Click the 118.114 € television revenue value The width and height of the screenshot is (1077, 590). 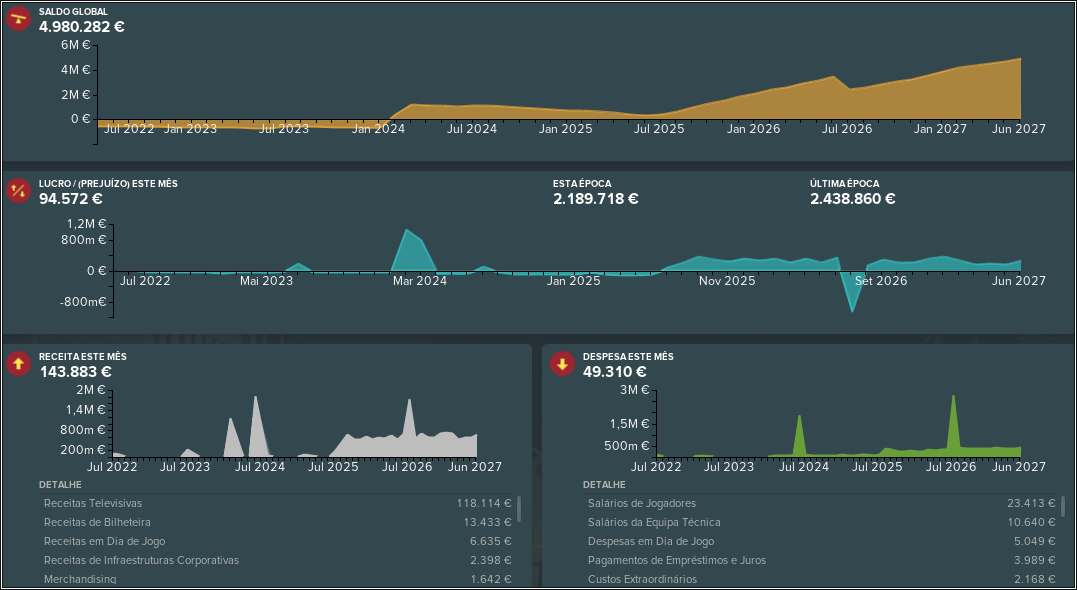(x=484, y=503)
